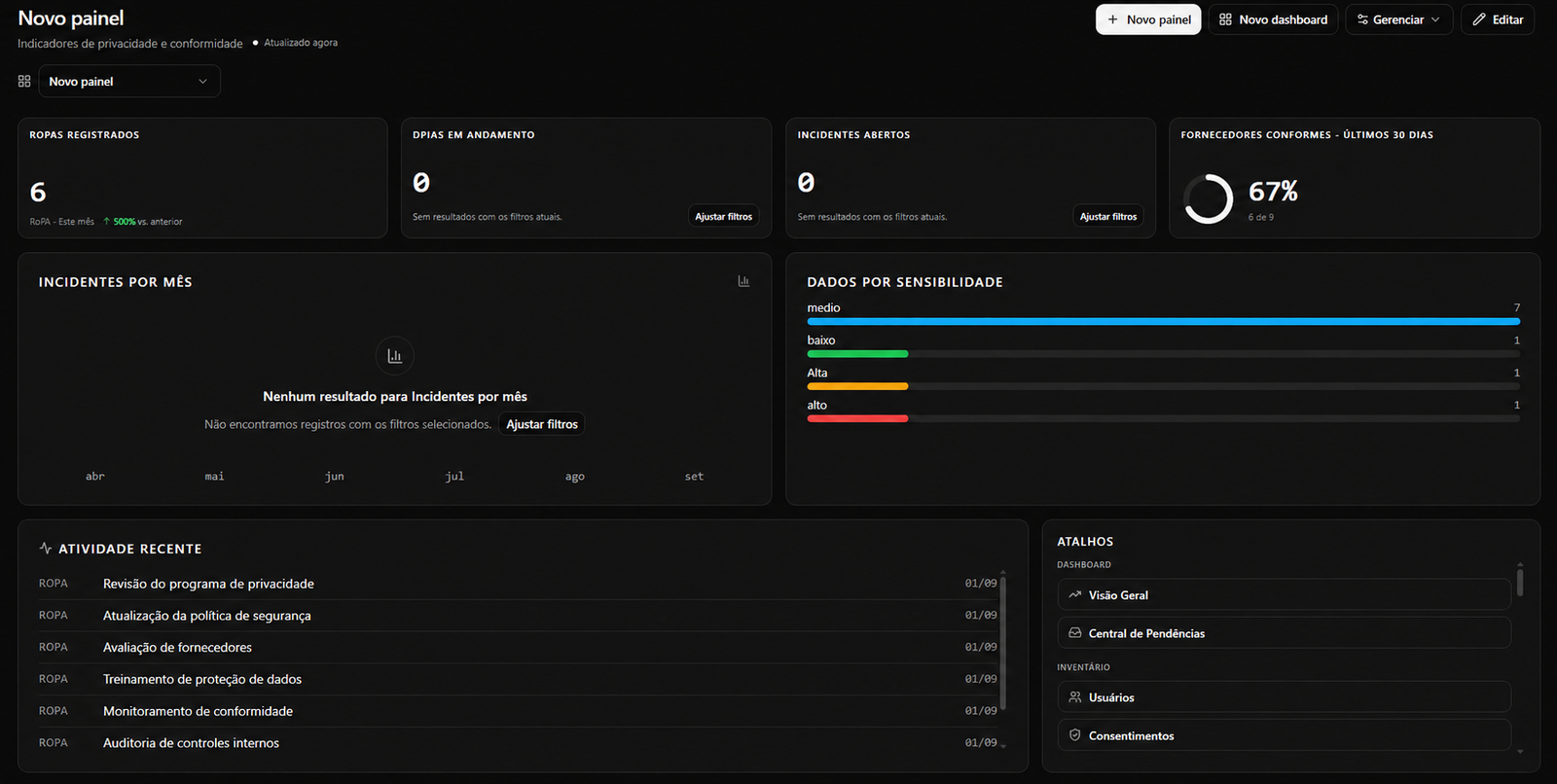Click the 'jun' month label on chart axis

coord(335,476)
